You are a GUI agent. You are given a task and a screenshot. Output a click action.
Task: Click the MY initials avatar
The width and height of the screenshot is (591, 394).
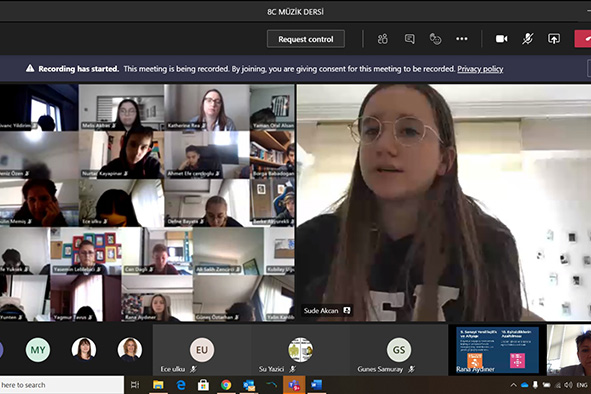click(38, 350)
